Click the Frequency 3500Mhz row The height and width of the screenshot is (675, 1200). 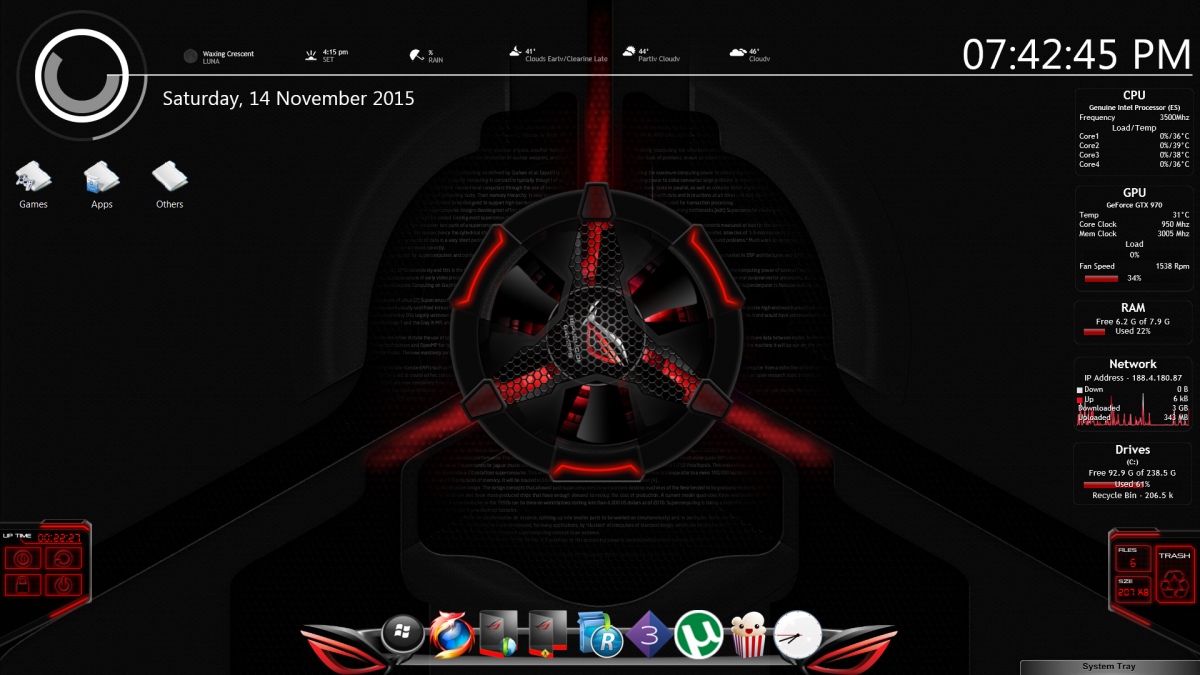(1133, 117)
